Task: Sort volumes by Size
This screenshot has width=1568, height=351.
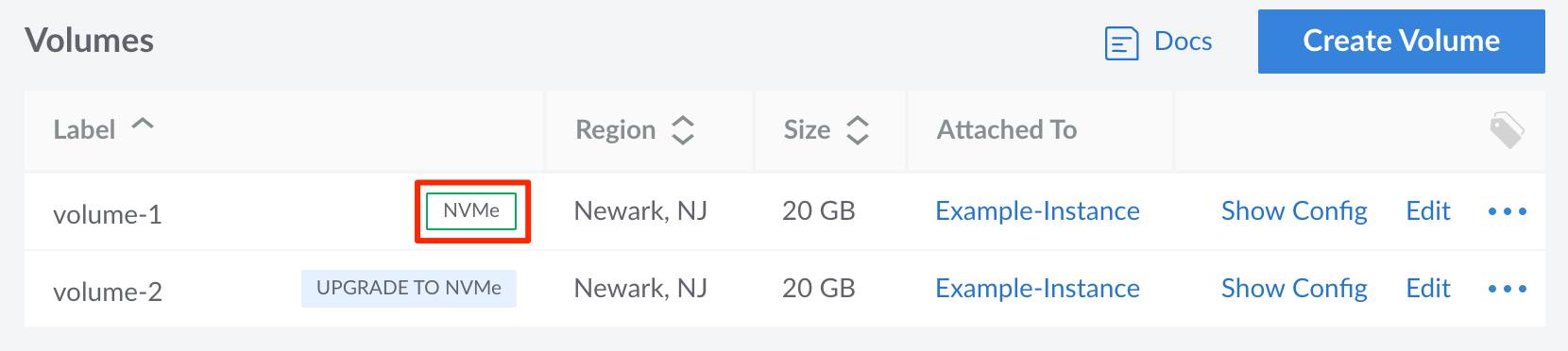Action: pyautogui.click(x=807, y=129)
